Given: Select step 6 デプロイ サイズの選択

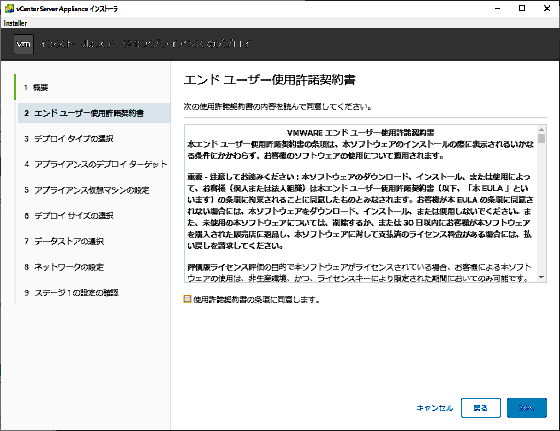Looking at the screenshot, I should [69, 216].
